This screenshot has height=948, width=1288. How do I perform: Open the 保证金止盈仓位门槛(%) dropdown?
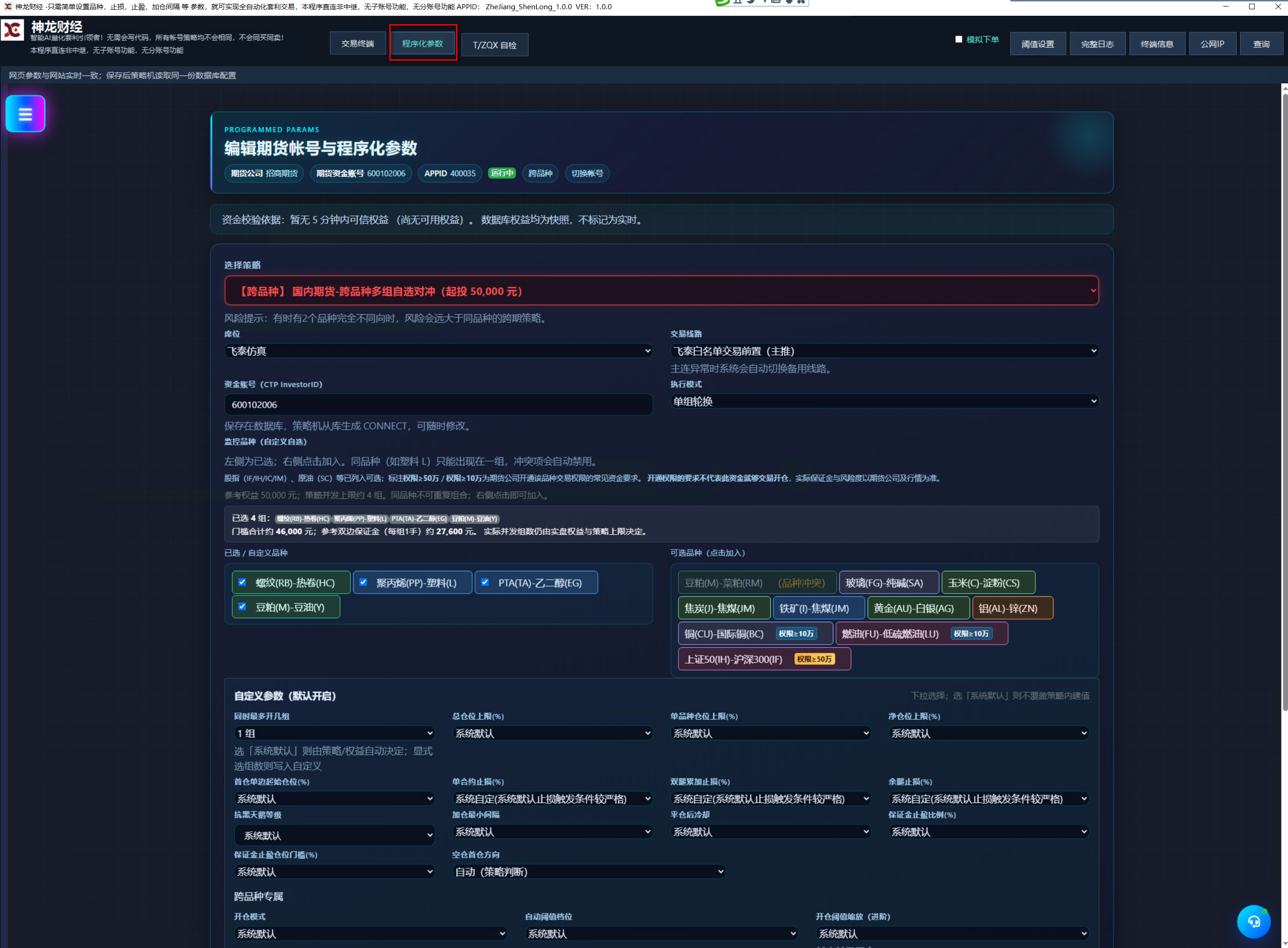pos(334,872)
